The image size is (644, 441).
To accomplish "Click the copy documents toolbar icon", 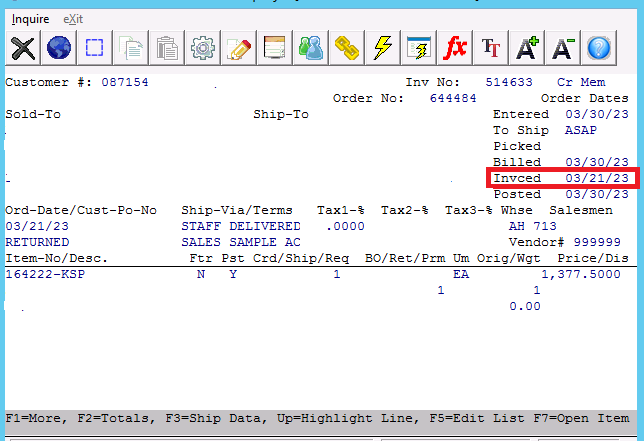I will (x=131, y=48).
